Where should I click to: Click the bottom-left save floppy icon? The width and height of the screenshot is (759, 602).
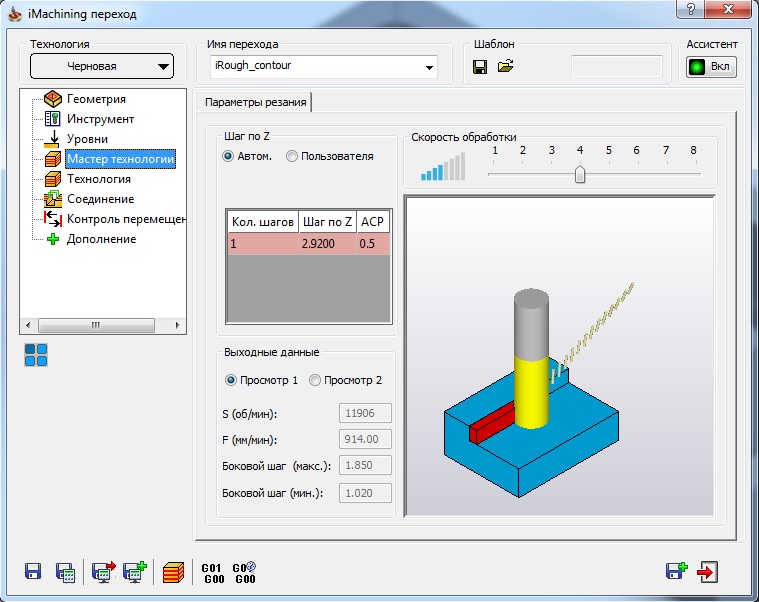click(x=33, y=572)
